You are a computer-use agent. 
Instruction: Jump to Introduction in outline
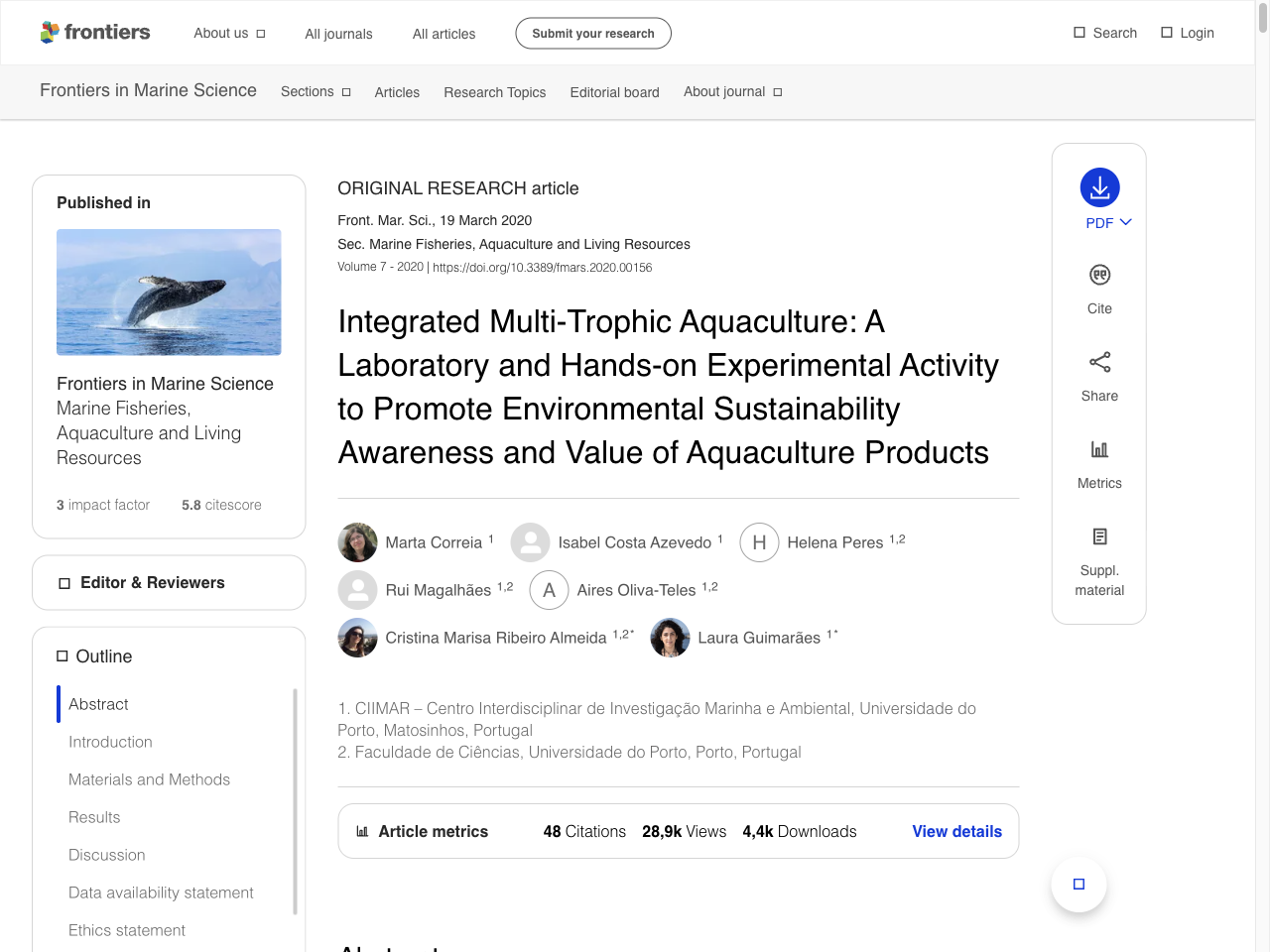point(110,742)
